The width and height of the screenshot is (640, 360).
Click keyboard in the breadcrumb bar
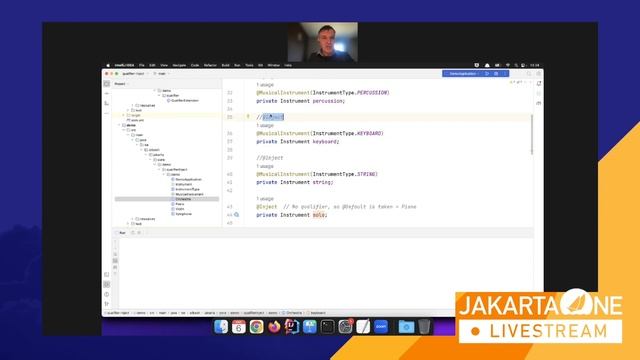click(318, 313)
